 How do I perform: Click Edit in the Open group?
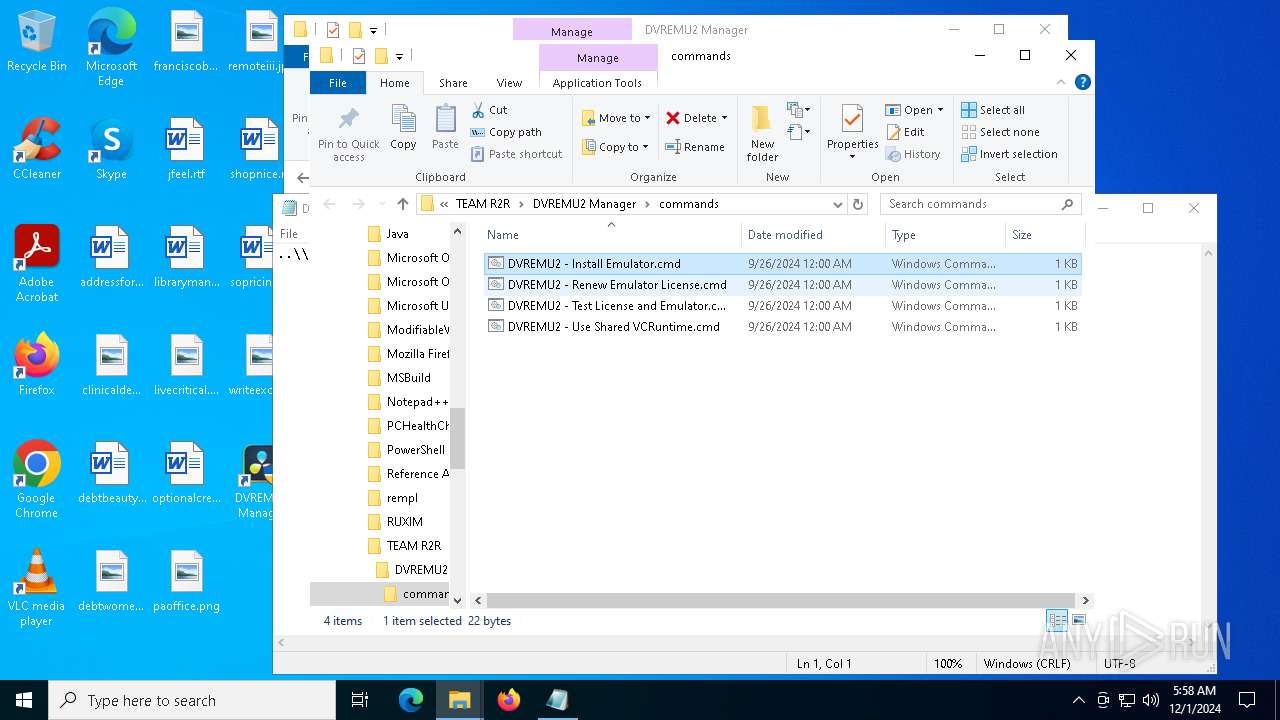click(905, 132)
